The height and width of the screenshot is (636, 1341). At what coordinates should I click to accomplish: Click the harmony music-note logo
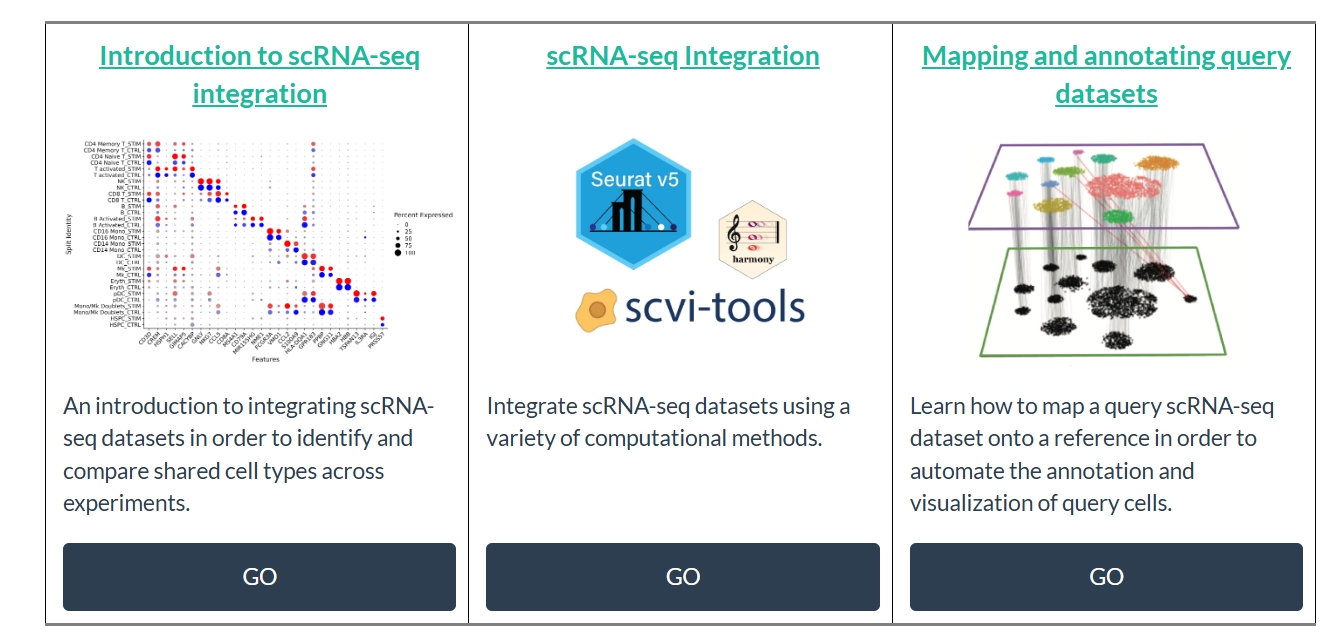[x=752, y=245]
